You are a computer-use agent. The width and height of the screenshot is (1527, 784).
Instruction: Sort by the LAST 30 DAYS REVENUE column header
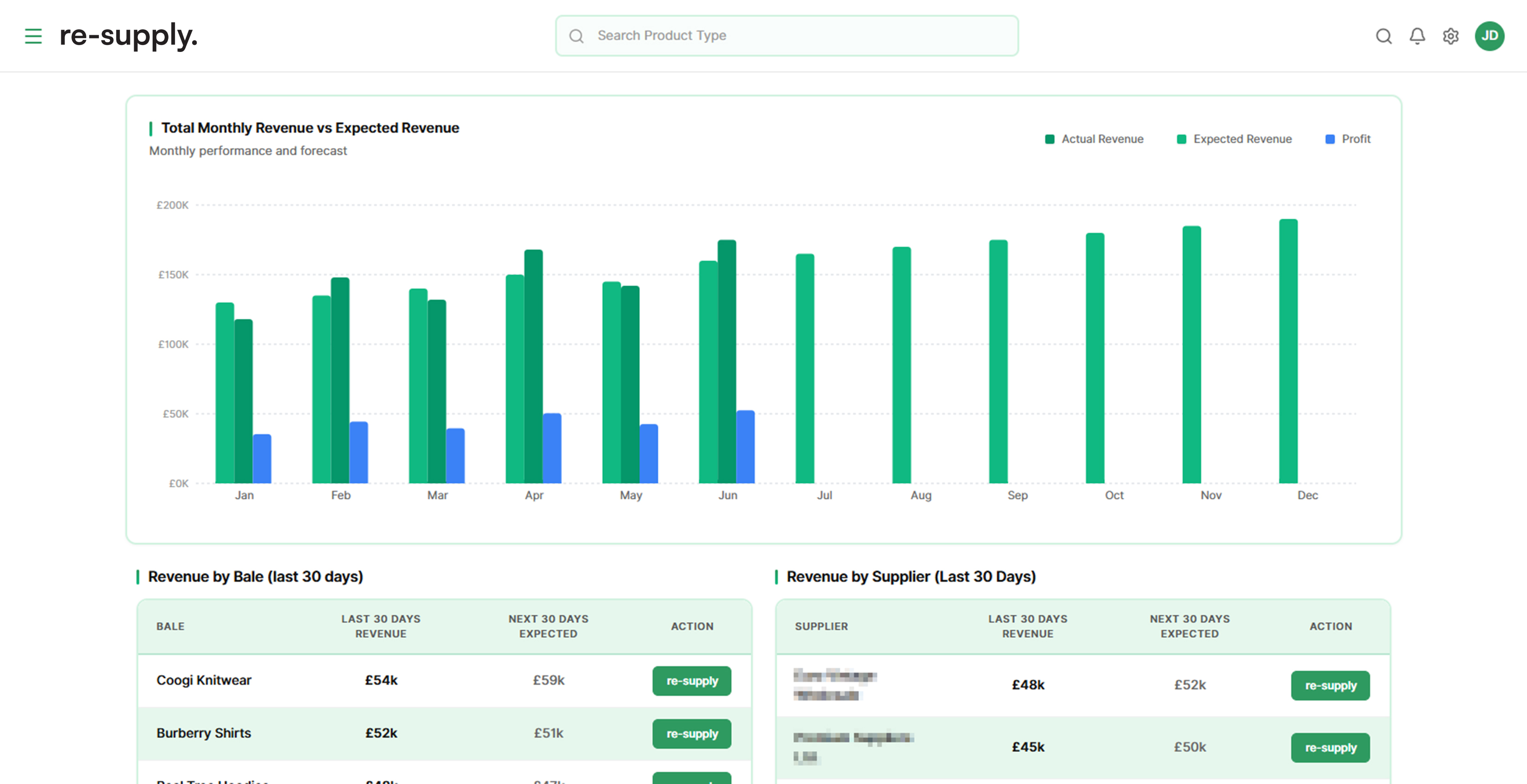click(x=381, y=626)
